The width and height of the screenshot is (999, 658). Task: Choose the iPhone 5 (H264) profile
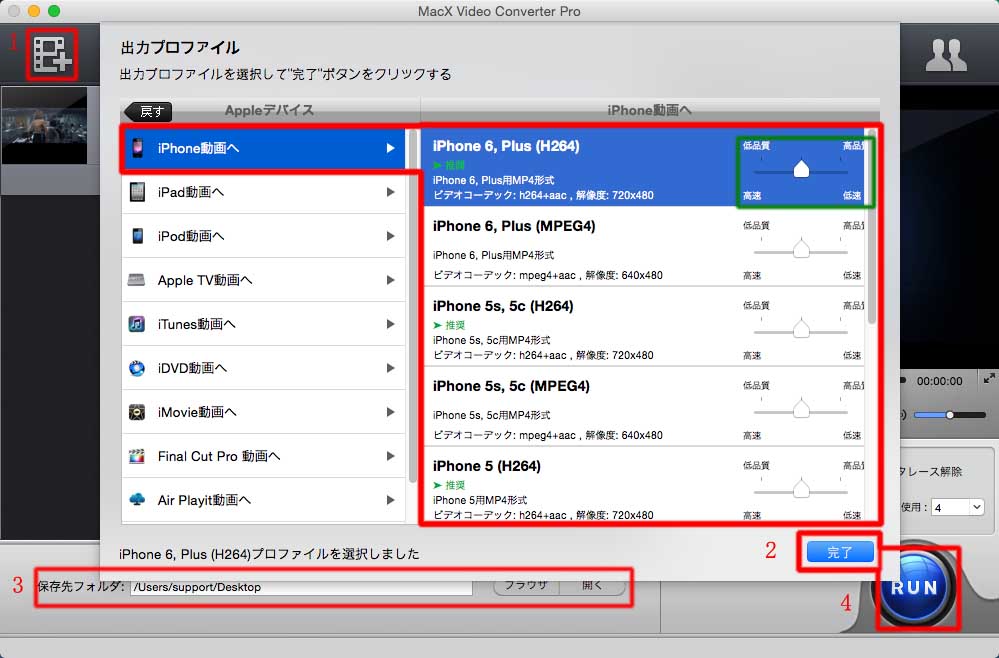[x=644, y=484]
